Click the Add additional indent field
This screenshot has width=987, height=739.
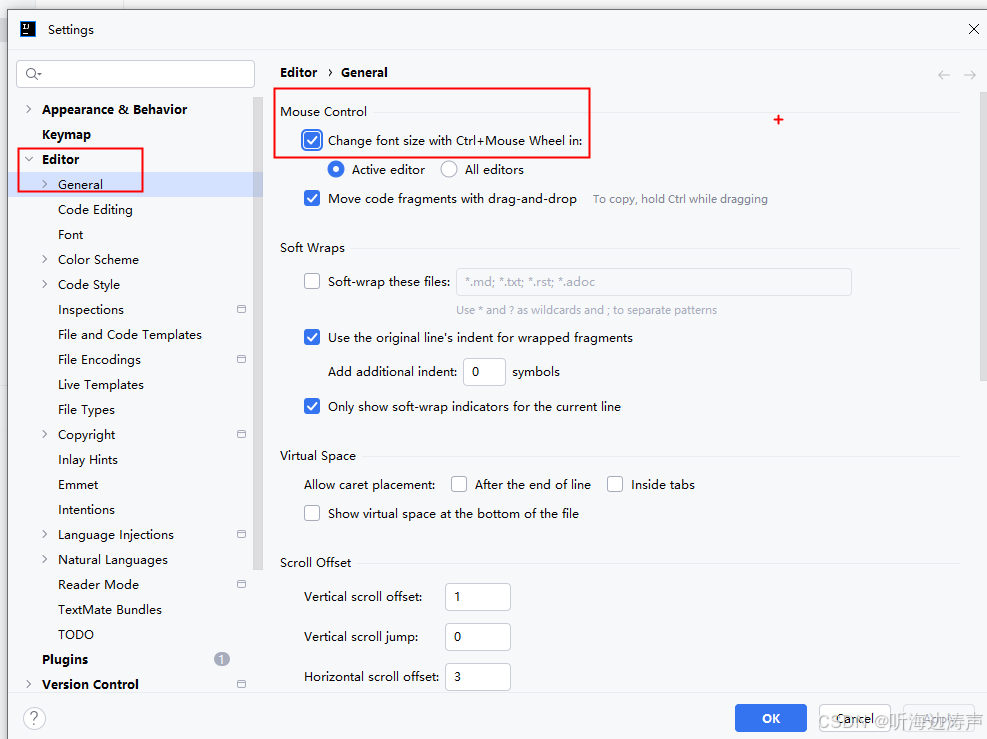[x=484, y=371]
